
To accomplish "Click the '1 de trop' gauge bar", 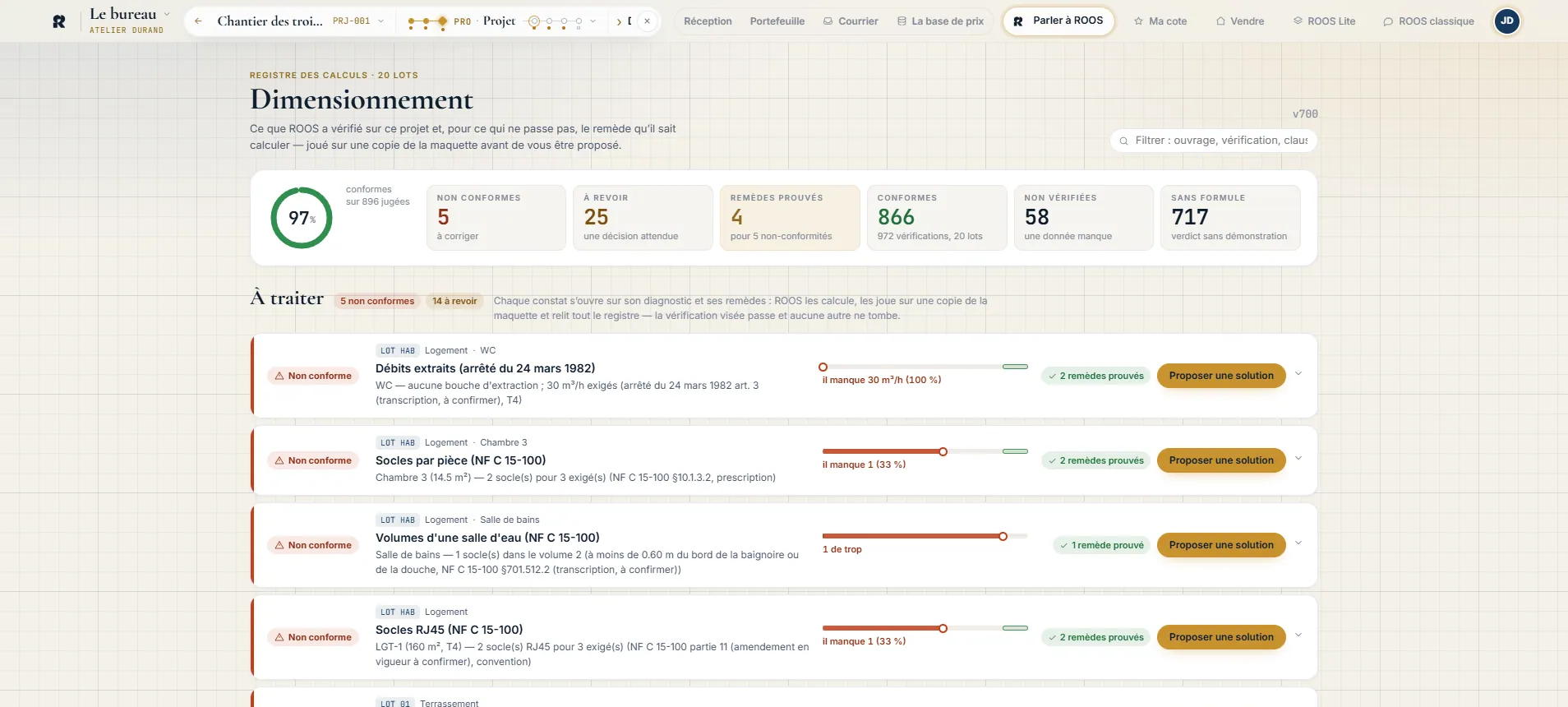I will [925, 536].
